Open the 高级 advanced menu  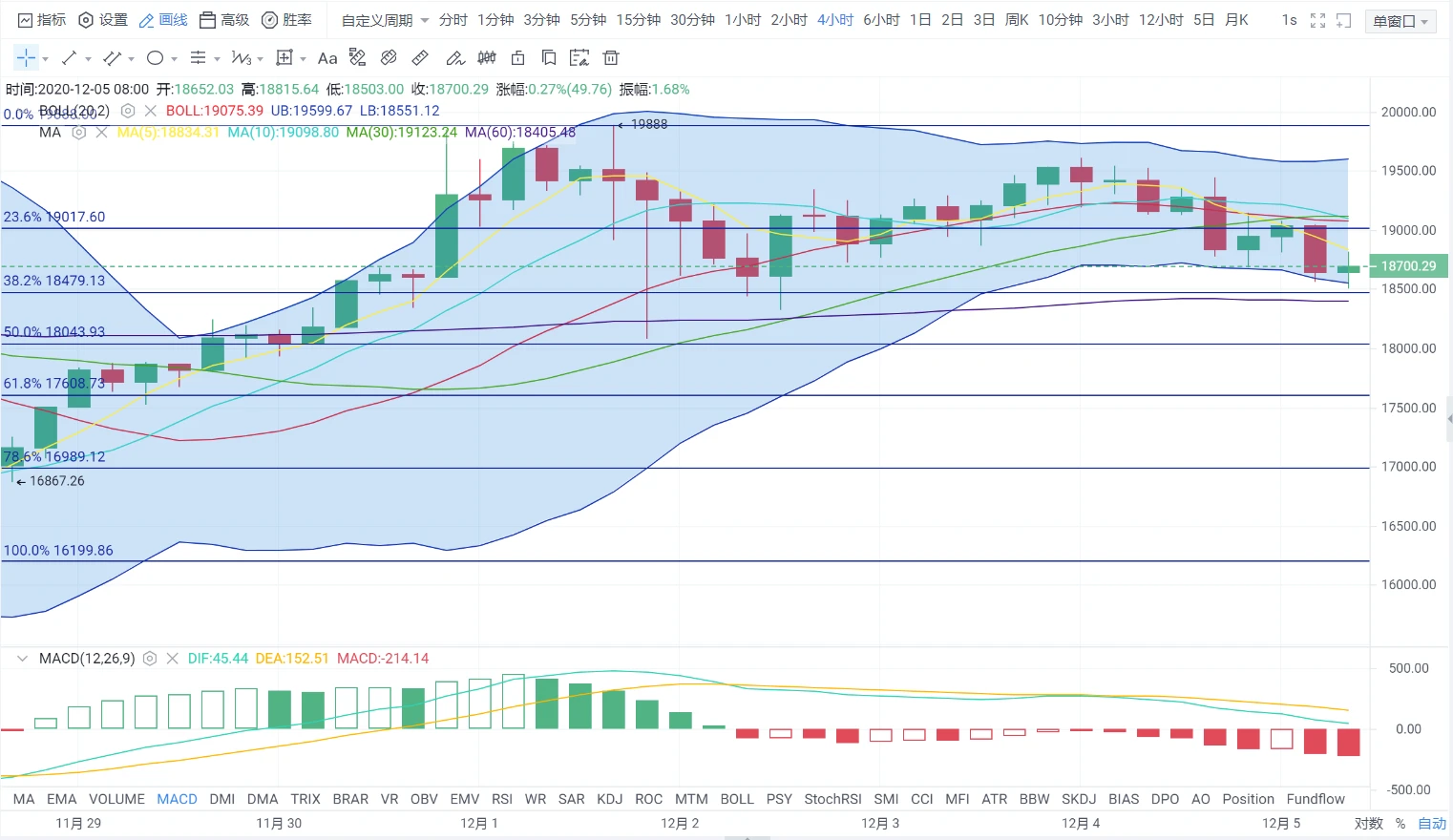point(224,20)
